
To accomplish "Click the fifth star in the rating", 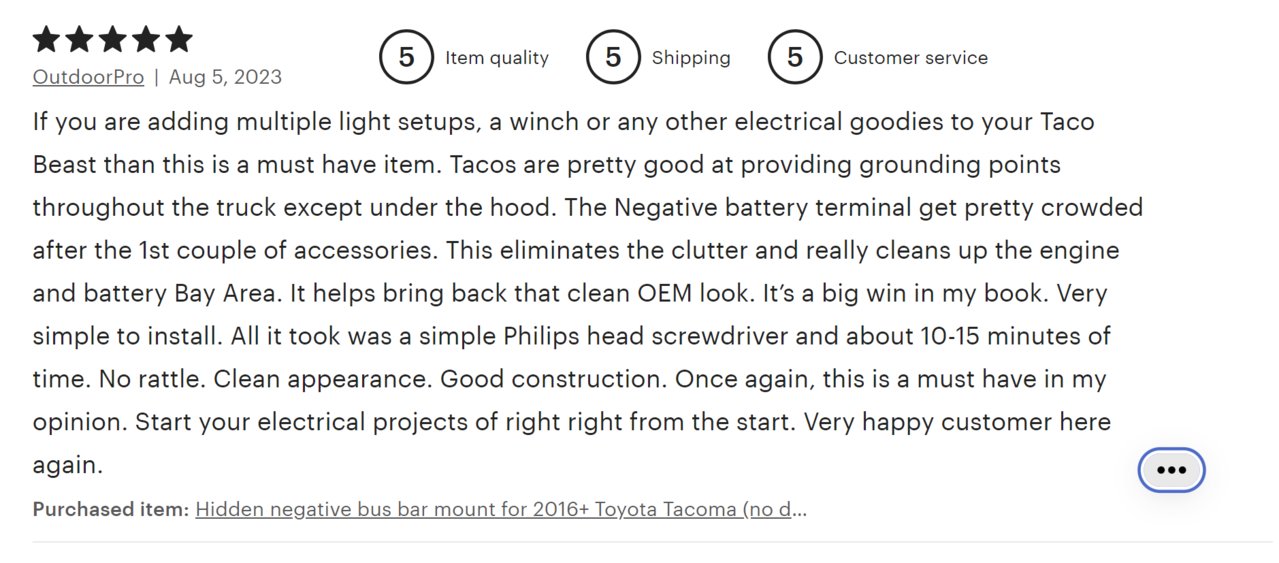I will point(178,40).
